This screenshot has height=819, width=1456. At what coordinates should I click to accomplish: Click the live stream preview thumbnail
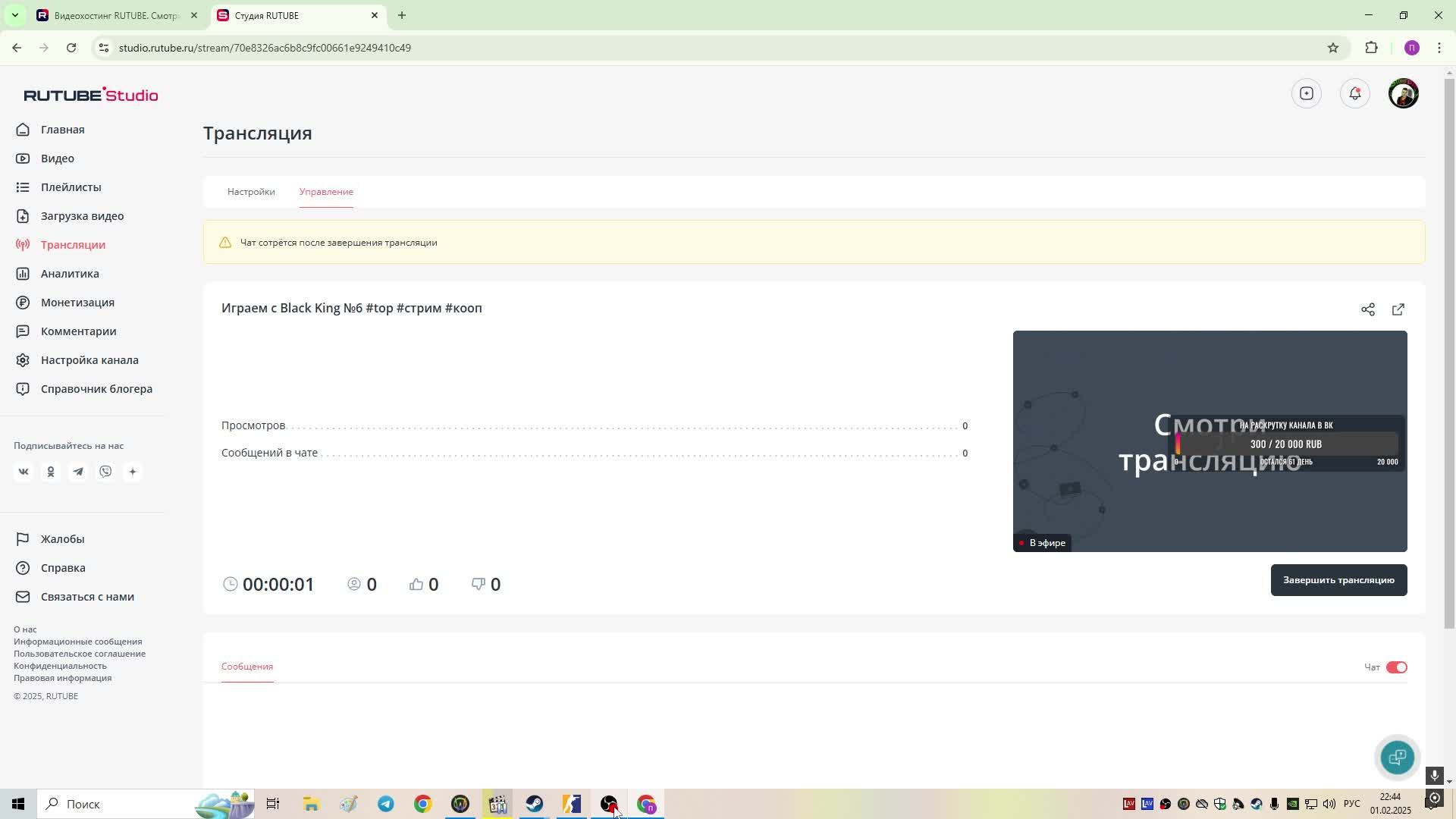(x=1209, y=441)
